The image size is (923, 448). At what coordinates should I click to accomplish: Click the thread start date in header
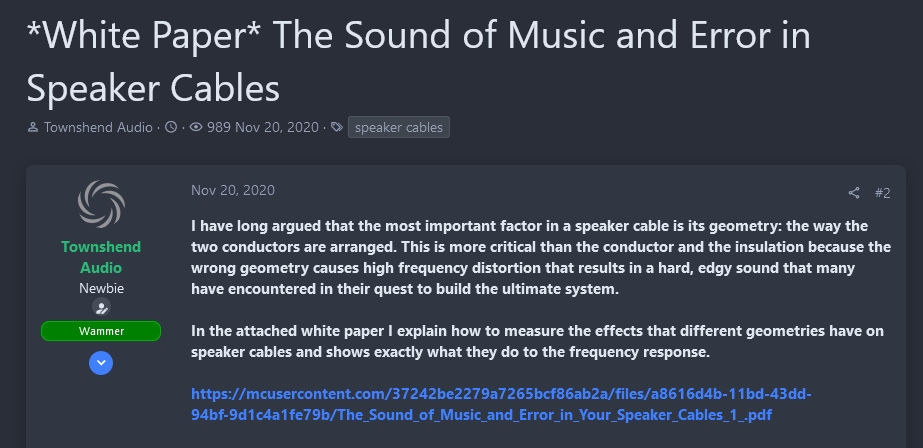tap(277, 128)
